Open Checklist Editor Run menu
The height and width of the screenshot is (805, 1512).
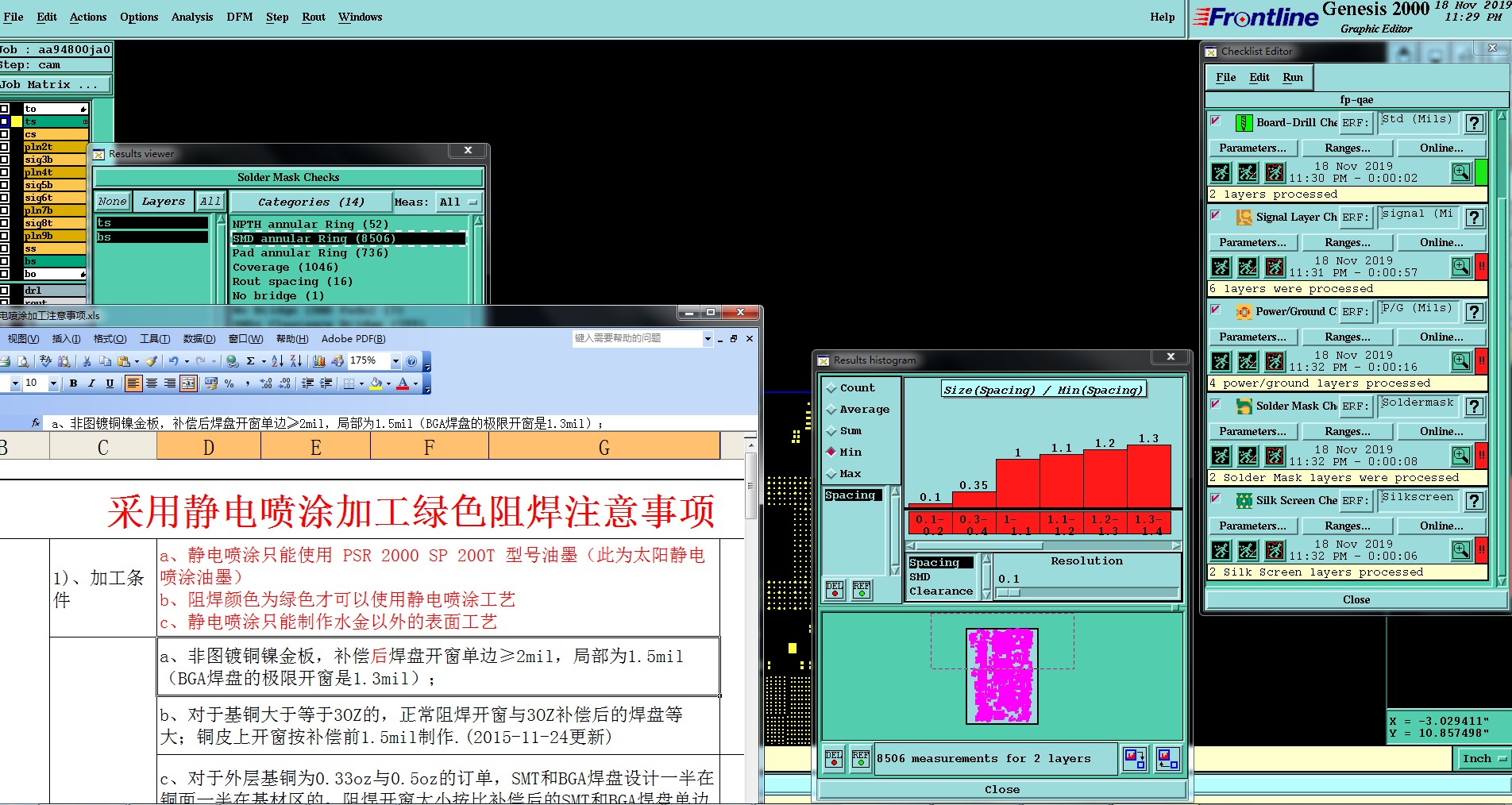[x=1293, y=78]
